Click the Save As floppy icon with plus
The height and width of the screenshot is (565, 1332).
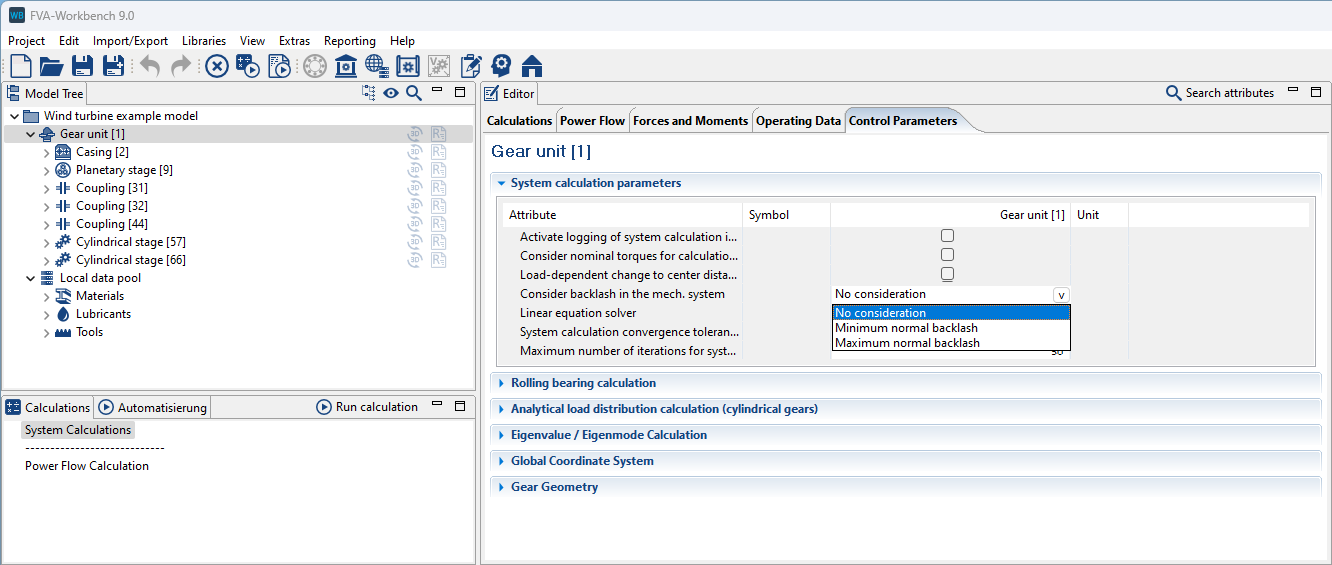113,66
